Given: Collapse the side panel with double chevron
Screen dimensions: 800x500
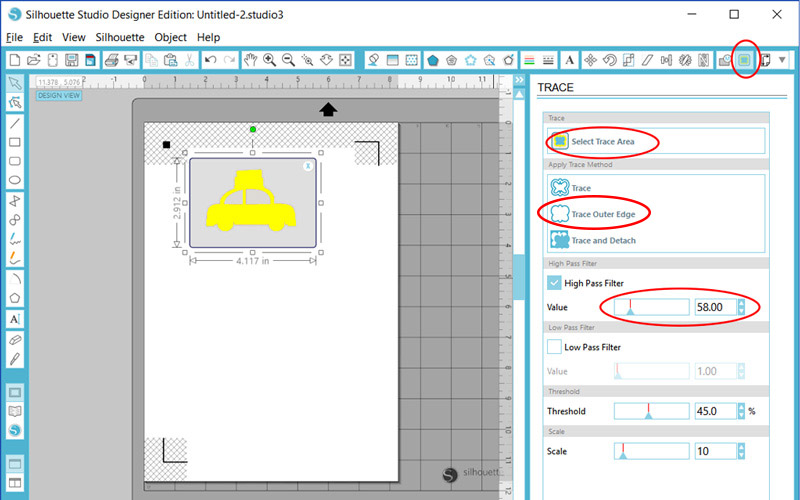Looking at the screenshot, I should tap(519, 80).
